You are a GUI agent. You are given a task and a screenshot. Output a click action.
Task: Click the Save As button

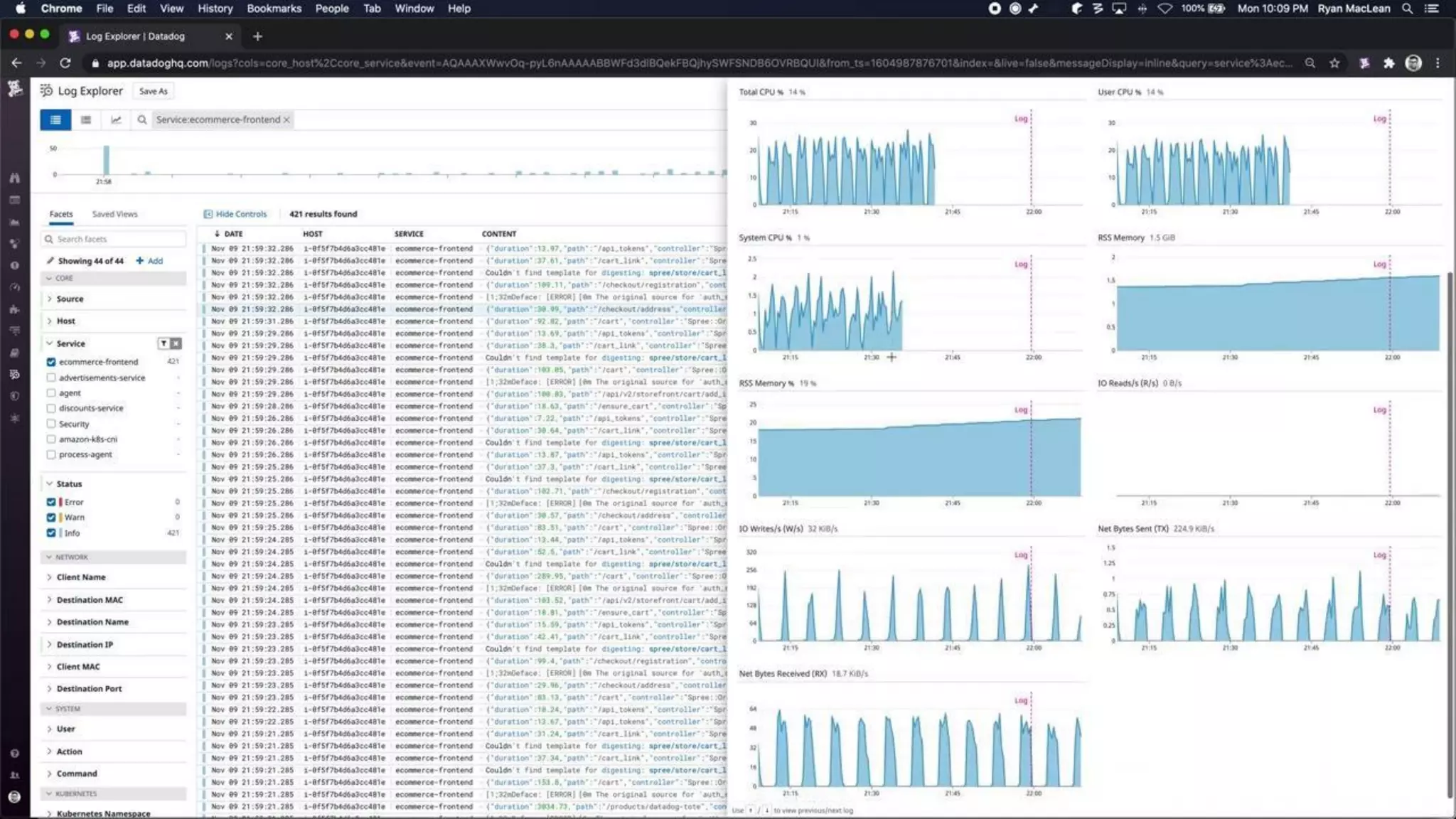[153, 91]
